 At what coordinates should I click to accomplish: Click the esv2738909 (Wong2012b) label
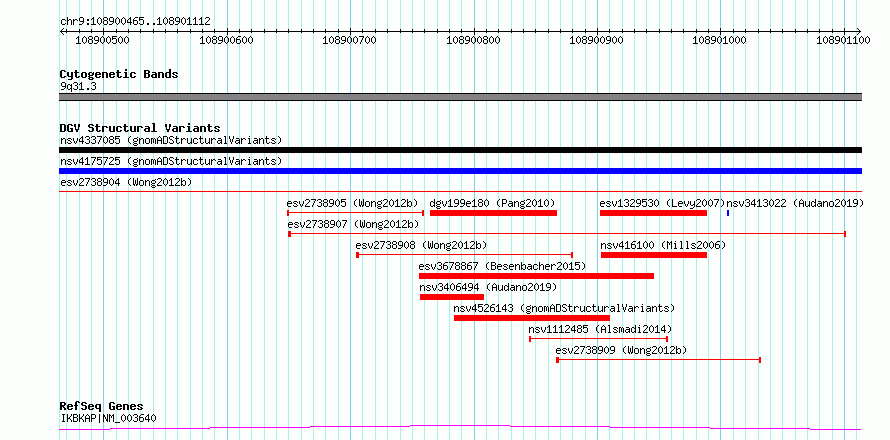pos(621,350)
